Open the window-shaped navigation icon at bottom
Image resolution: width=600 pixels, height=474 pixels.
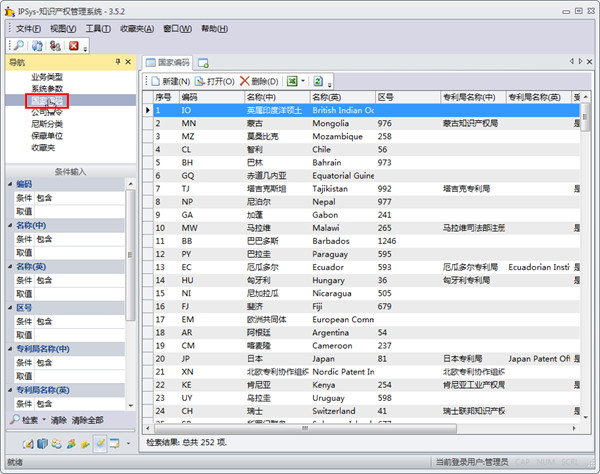114,444
